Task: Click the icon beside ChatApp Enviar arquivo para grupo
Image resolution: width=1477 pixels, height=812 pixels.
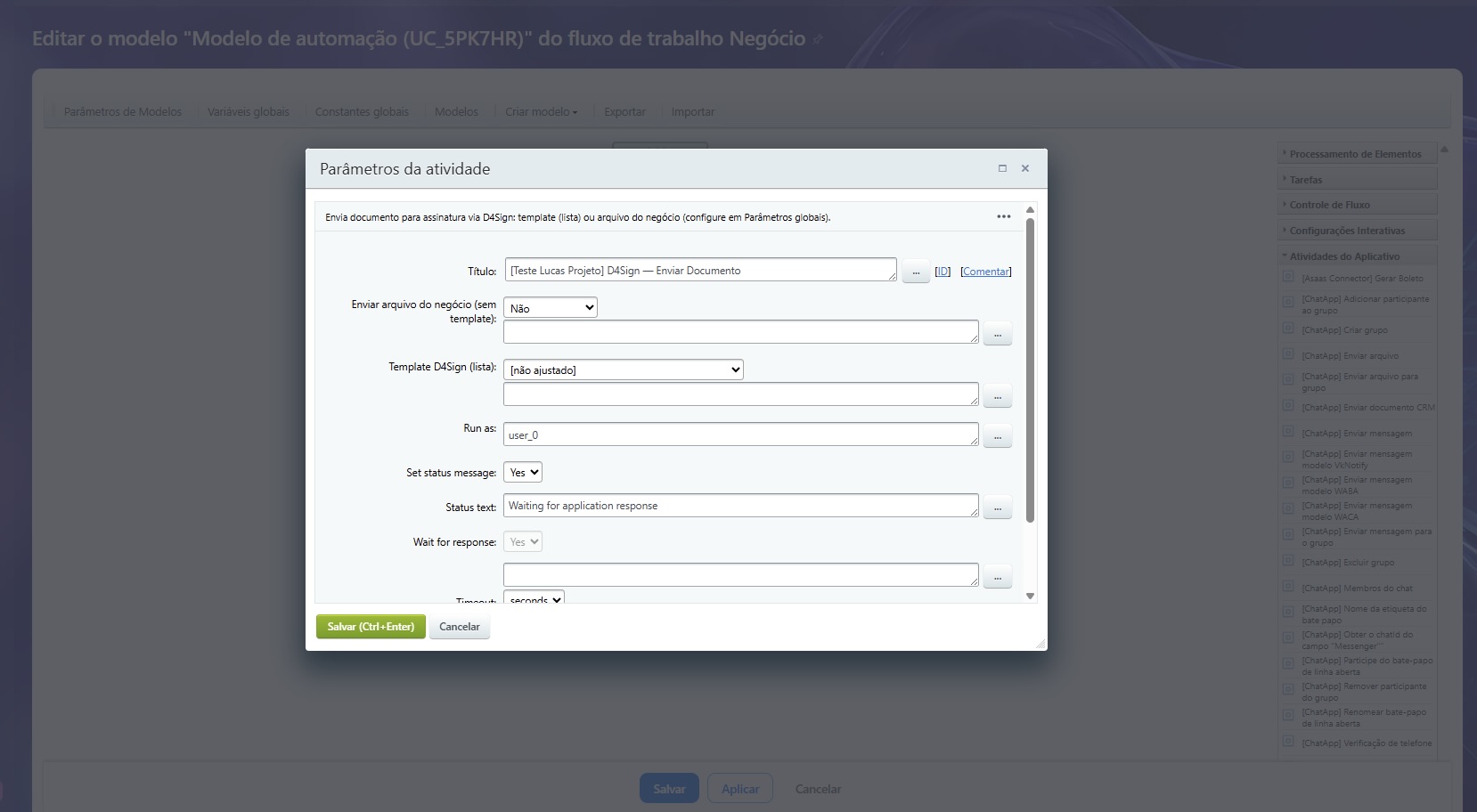Action: pyautogui.click(x=1288, y=380)
